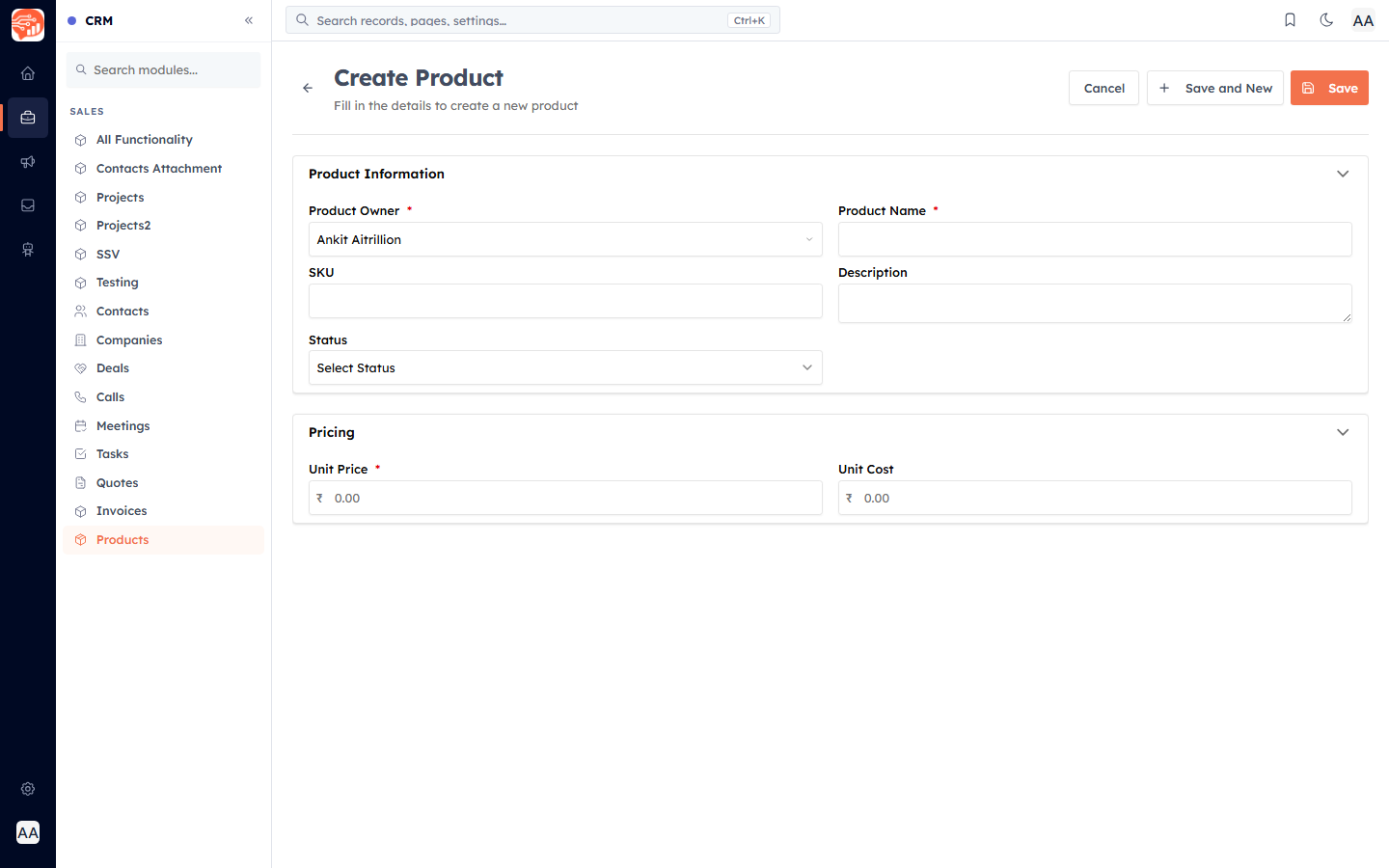Image resolution: width=1389 pixels, height=868 pixels.
Task: Collapse the Pricing section chevron
Action: [x=1343, y=432]
